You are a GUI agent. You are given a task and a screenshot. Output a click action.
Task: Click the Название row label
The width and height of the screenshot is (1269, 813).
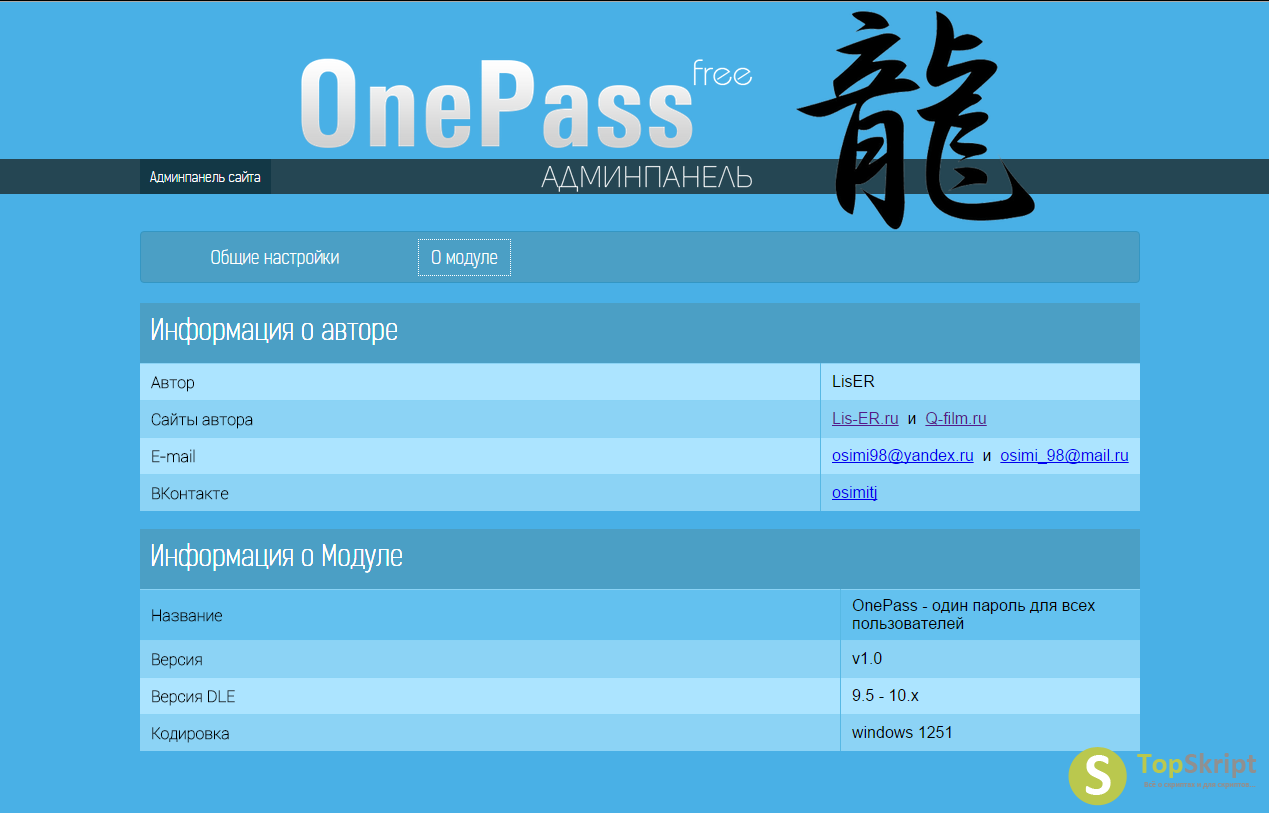187,616
